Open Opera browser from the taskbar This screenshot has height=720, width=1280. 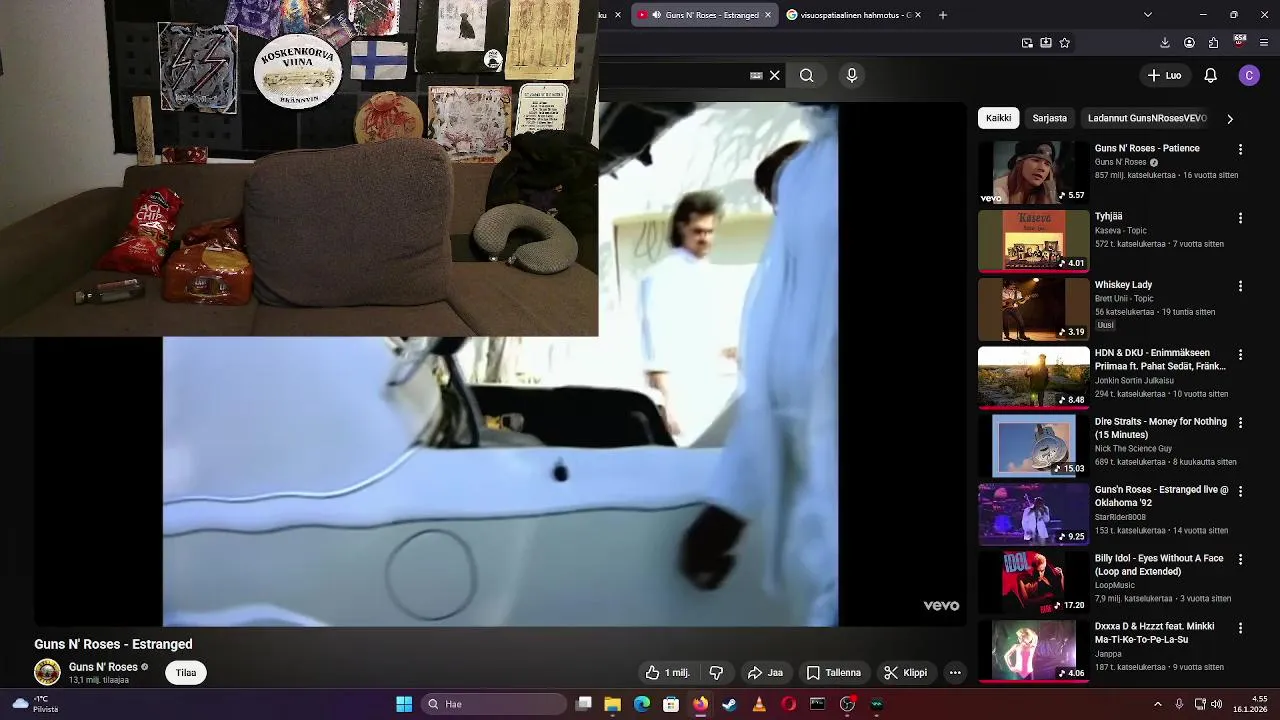(x=789, y=704)
